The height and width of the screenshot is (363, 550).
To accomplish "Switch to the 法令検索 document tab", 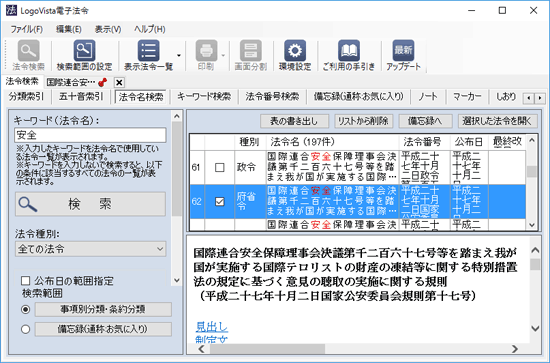I will [x=22, y=81].
